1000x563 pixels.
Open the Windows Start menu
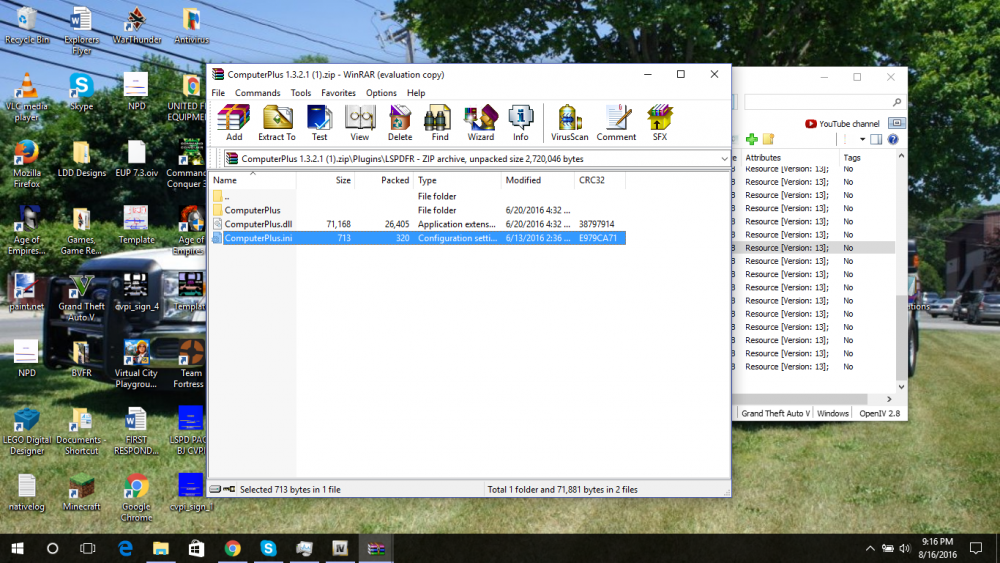17,548
